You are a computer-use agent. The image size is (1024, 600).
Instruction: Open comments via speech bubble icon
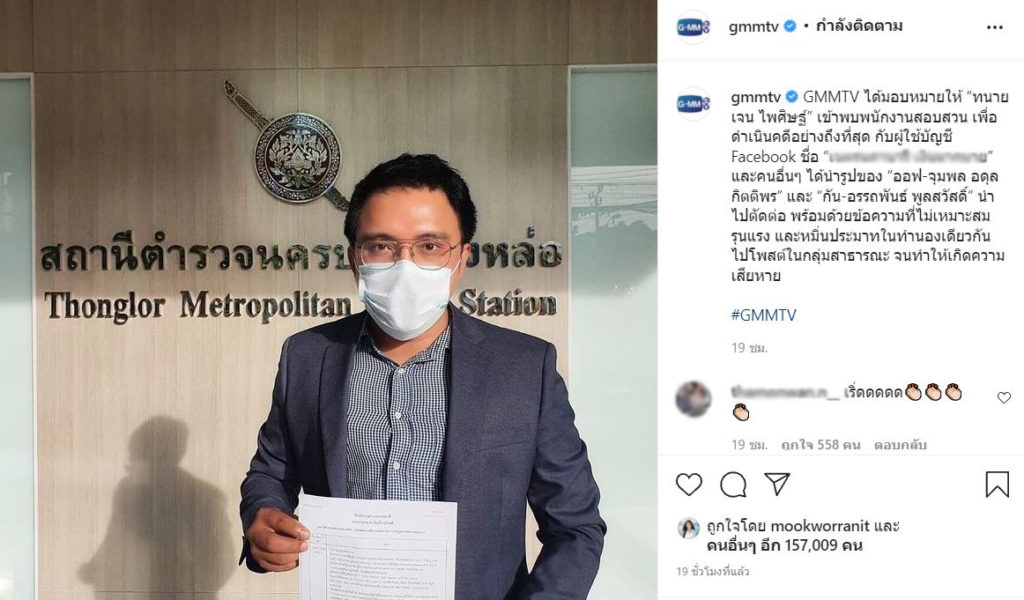[733, 484]
